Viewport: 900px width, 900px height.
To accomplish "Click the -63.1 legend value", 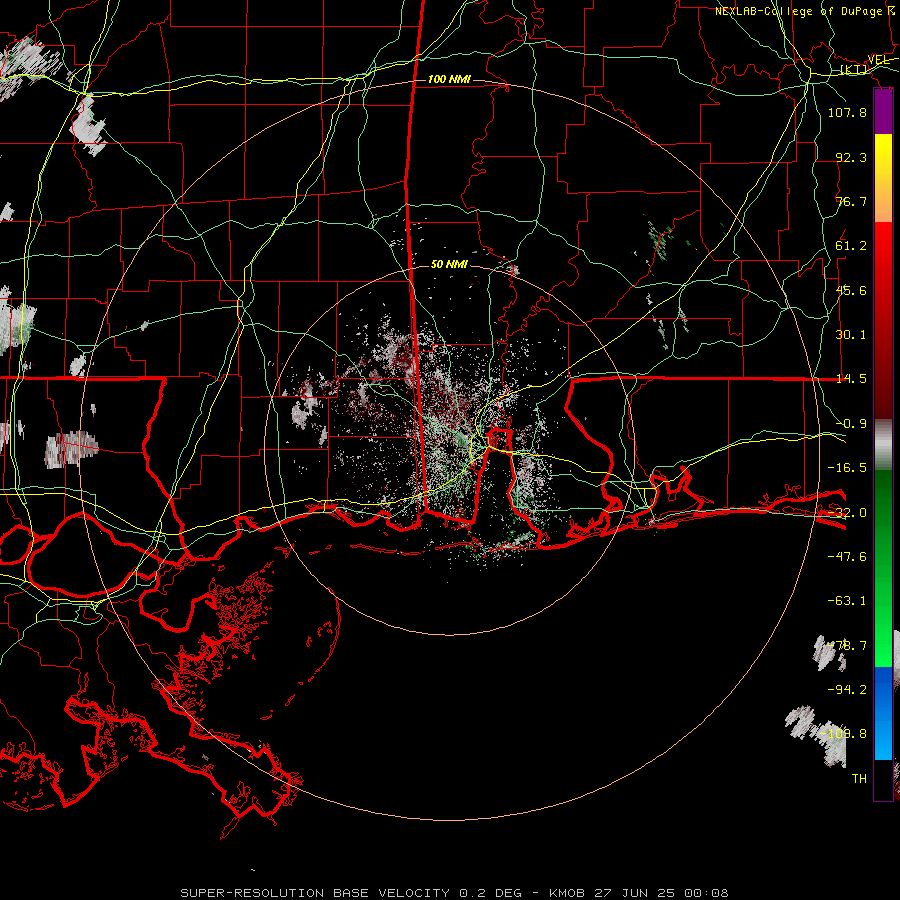I will click(x=847, y=601).
